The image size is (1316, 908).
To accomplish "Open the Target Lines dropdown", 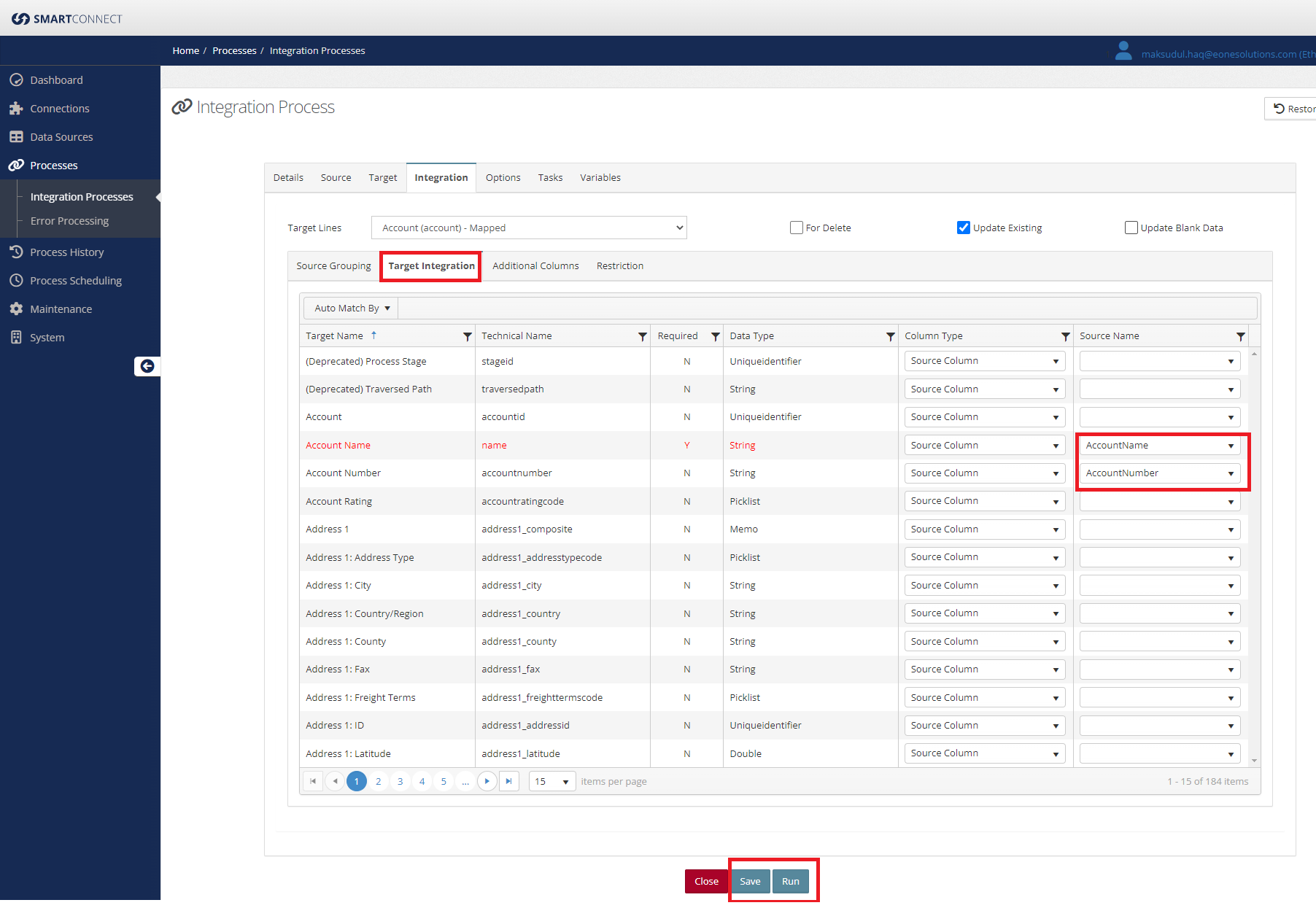I will tap(529, 228).
